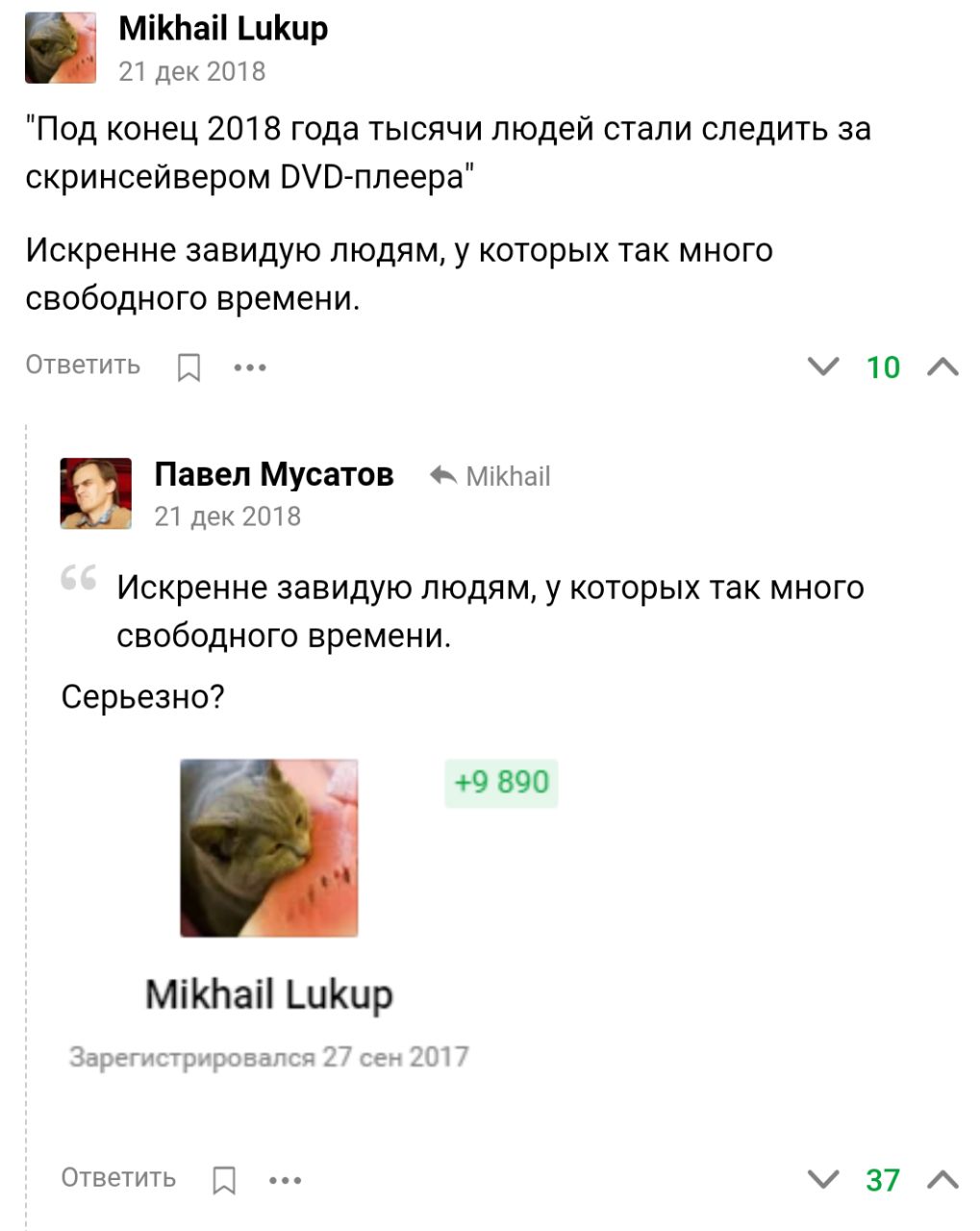Image resolution: width=980 pixels, height=1231 pixels.
Task: Downvote Mikhail Lukup's comment
Action: pyautogui.click(x=822, y=366)
